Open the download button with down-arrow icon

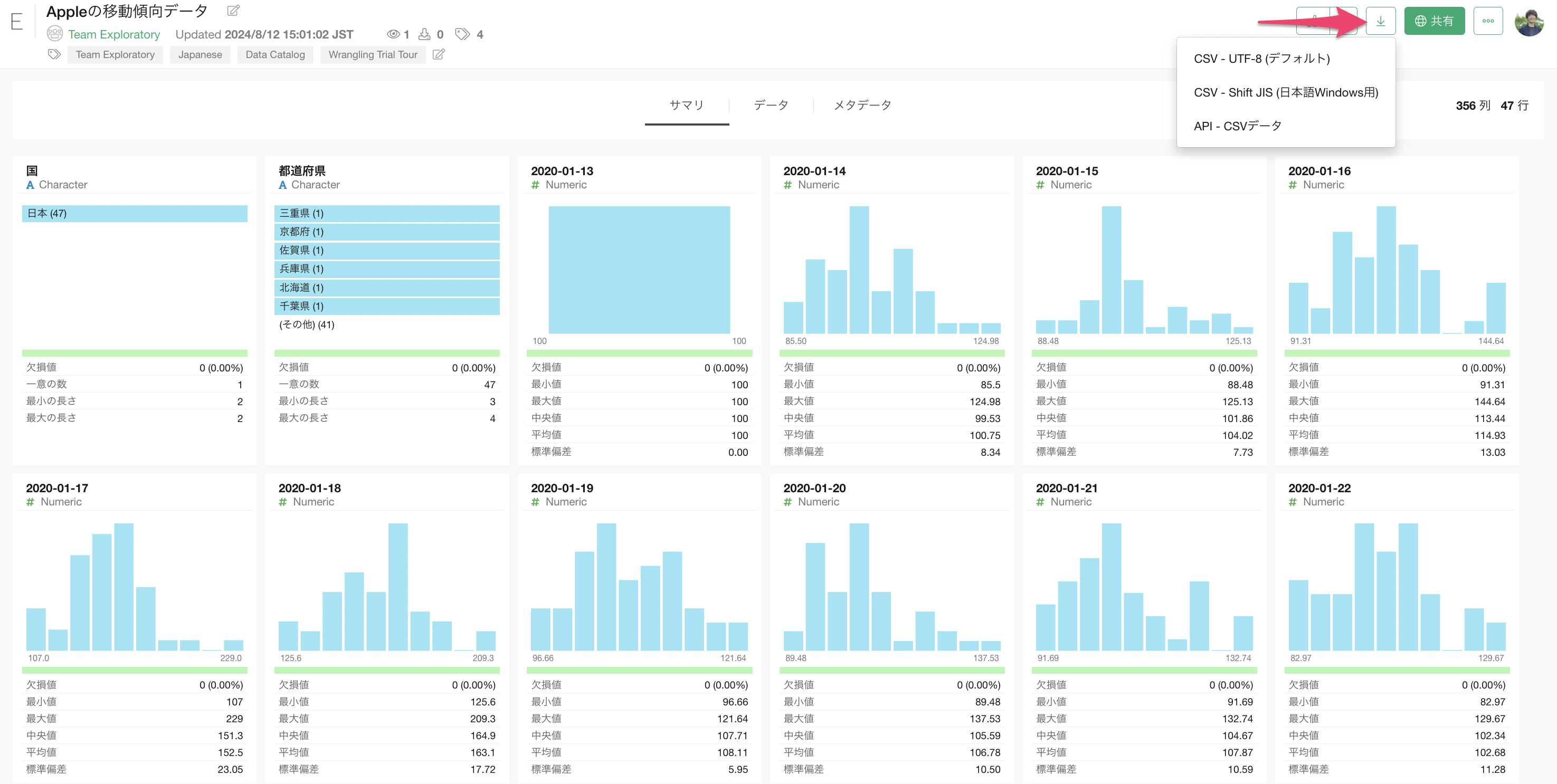pyautogui.click(x=1381, y=21)
